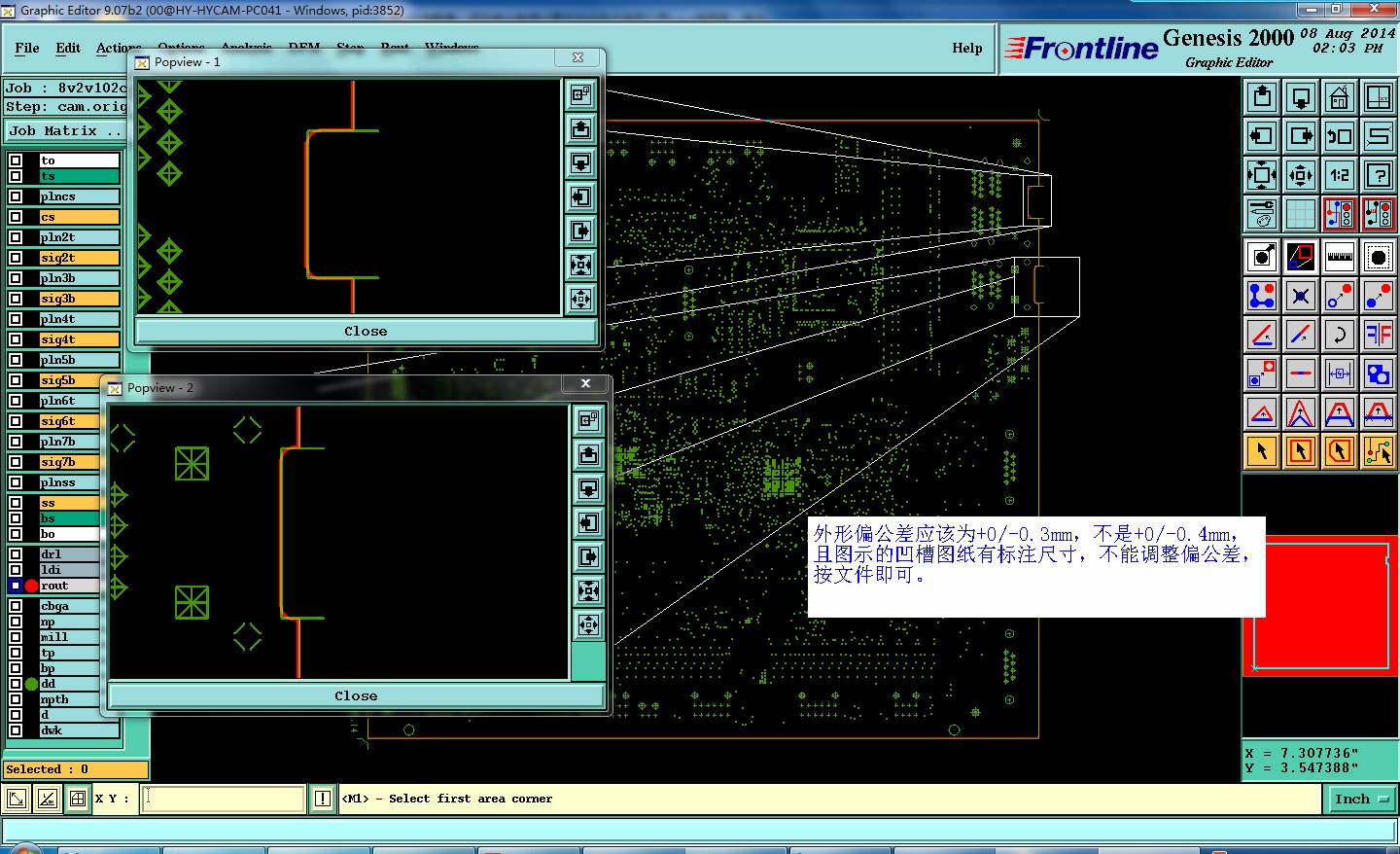Screen dimensions: 1400x854
Task: Click the 1:2 scale icon
Action: pyautogui.click(x=1340, y=175)
